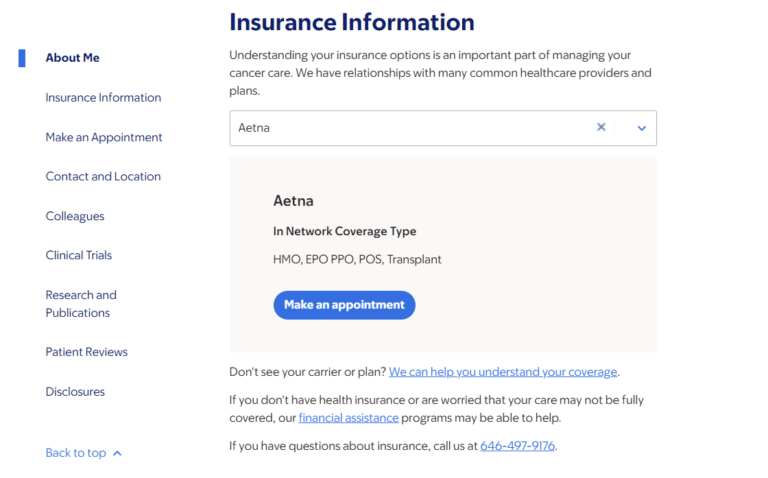This screenshot has height=478, width=768.
Task: Click Back to top link
Action: (75, 453)
